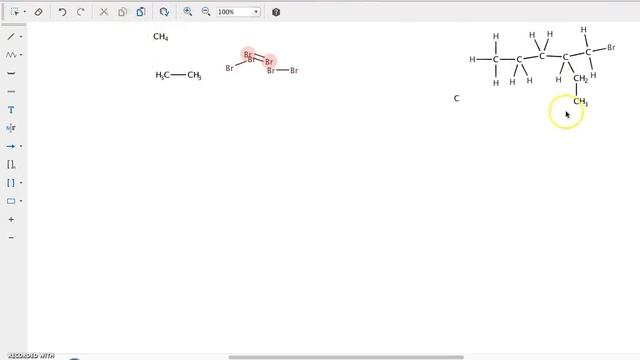Choose the subscripted bracket group tool
This screenshot has height=360, width=640.
point(11,164)
